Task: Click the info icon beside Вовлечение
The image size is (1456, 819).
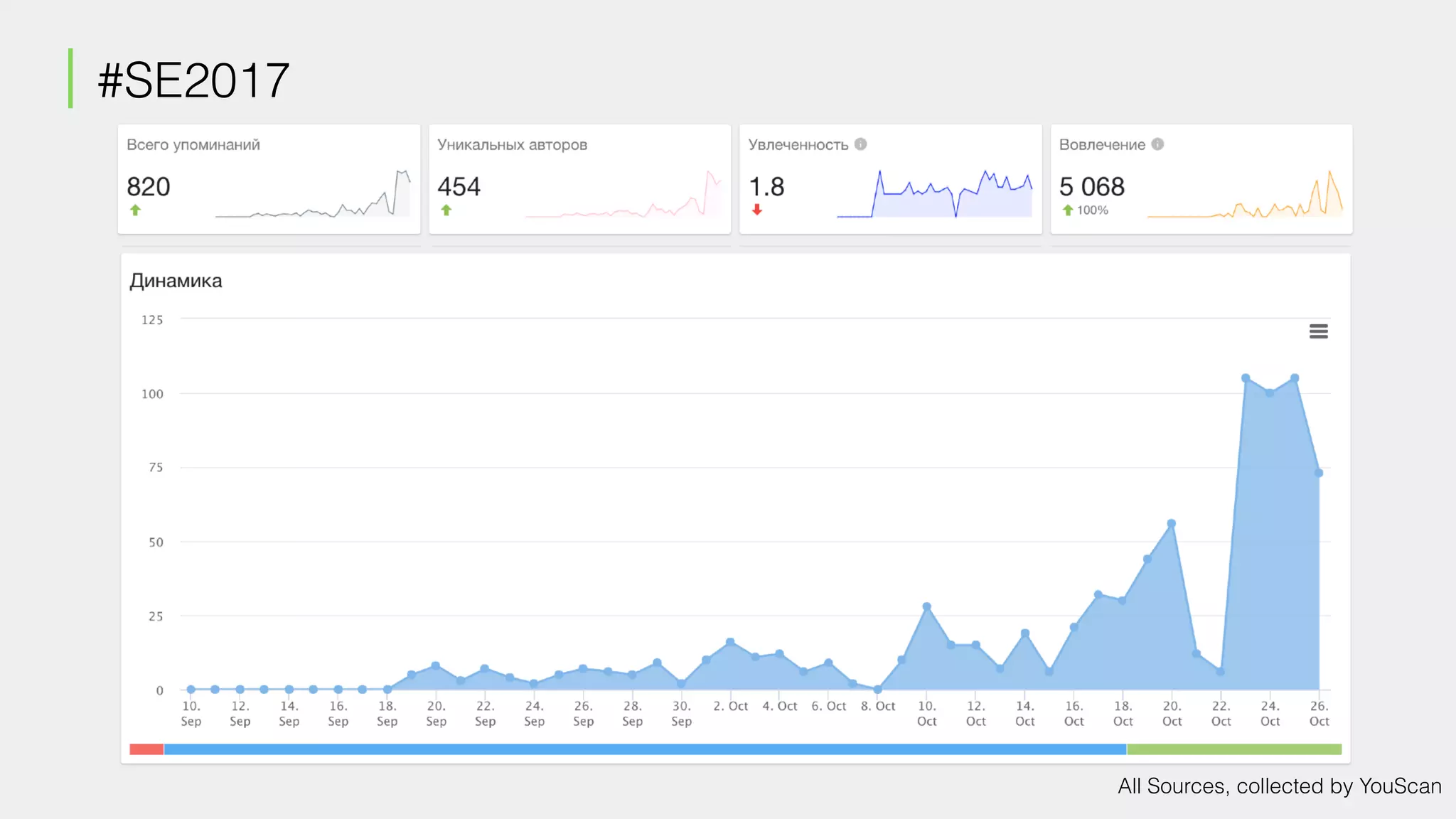Action: 1157,144
